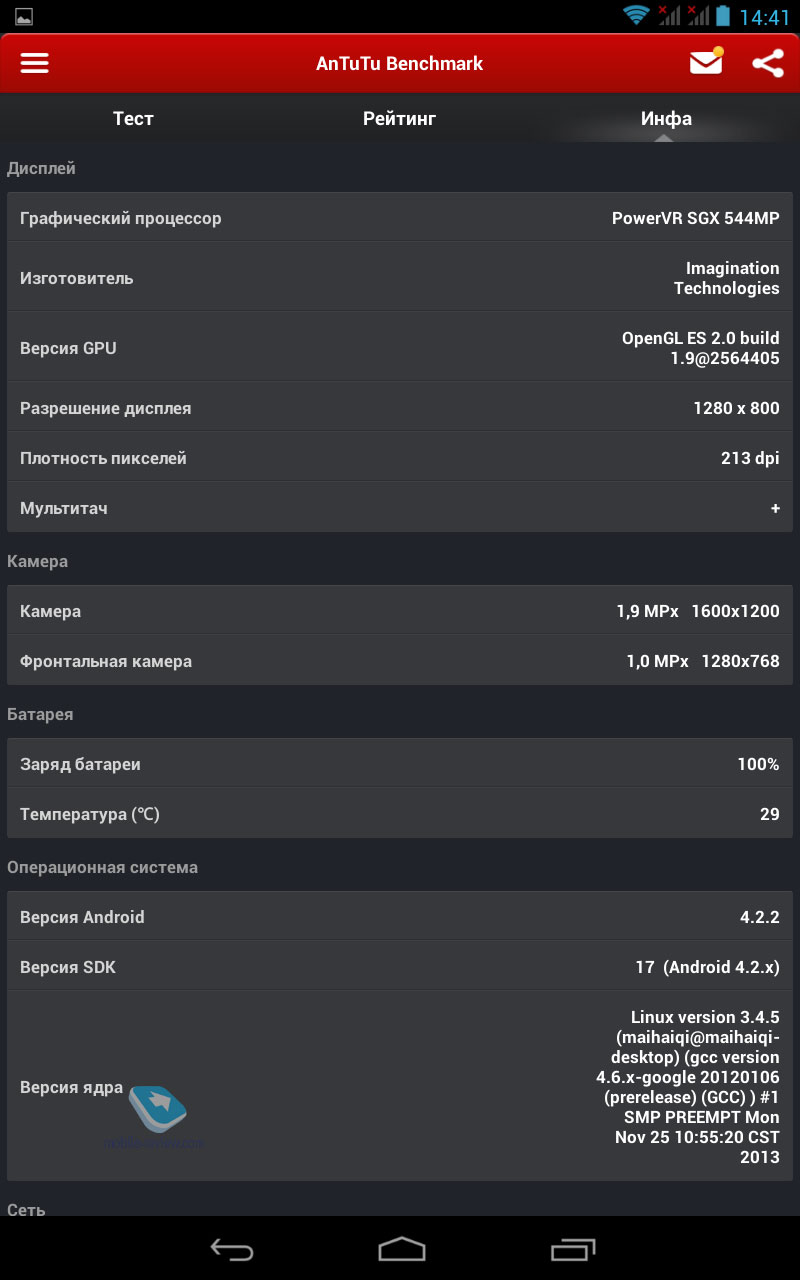Tap the picture notification icon in status bar
Viewport: 800px width, 1280px height.
point(24,16)
